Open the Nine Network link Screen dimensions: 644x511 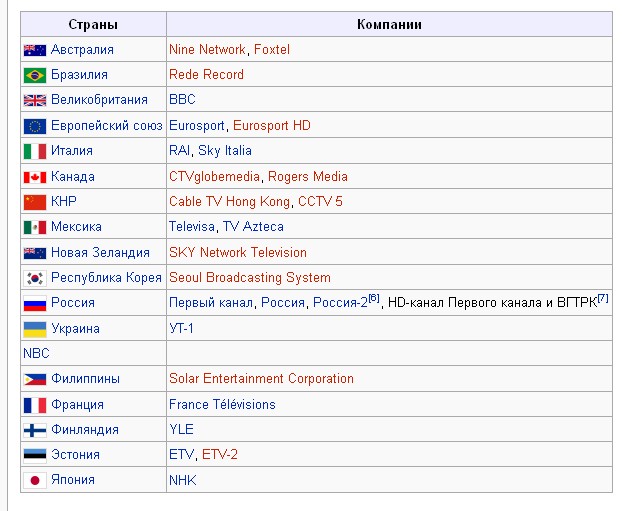(x=207, y=49)
